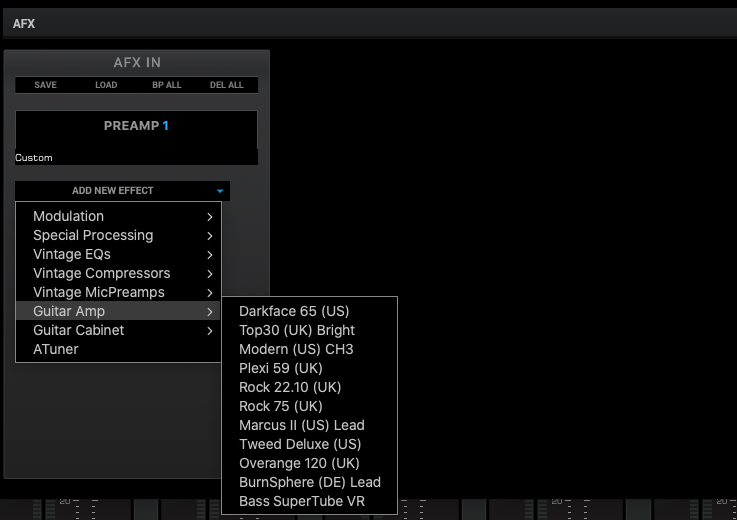Click the chevron next to Special Processing
This screenshot has width=737, height=520.
[210, 236]
